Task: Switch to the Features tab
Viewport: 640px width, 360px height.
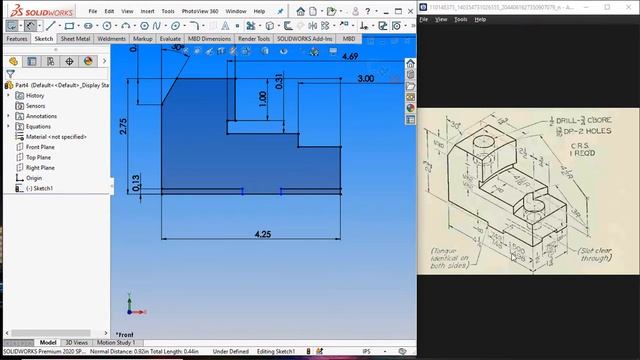Action: click(x=17, y=39)
